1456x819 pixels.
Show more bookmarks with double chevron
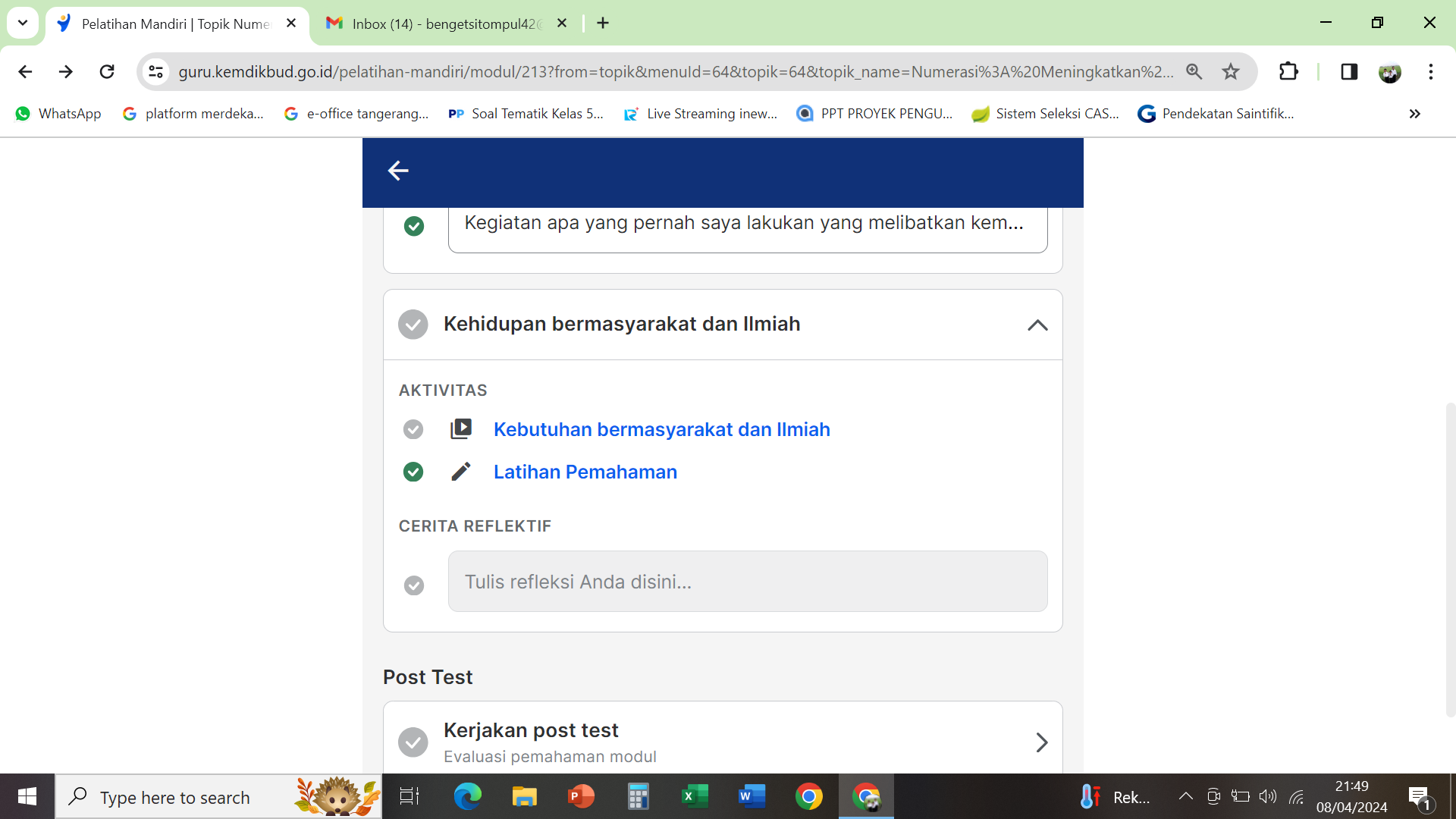[1414, 114]
